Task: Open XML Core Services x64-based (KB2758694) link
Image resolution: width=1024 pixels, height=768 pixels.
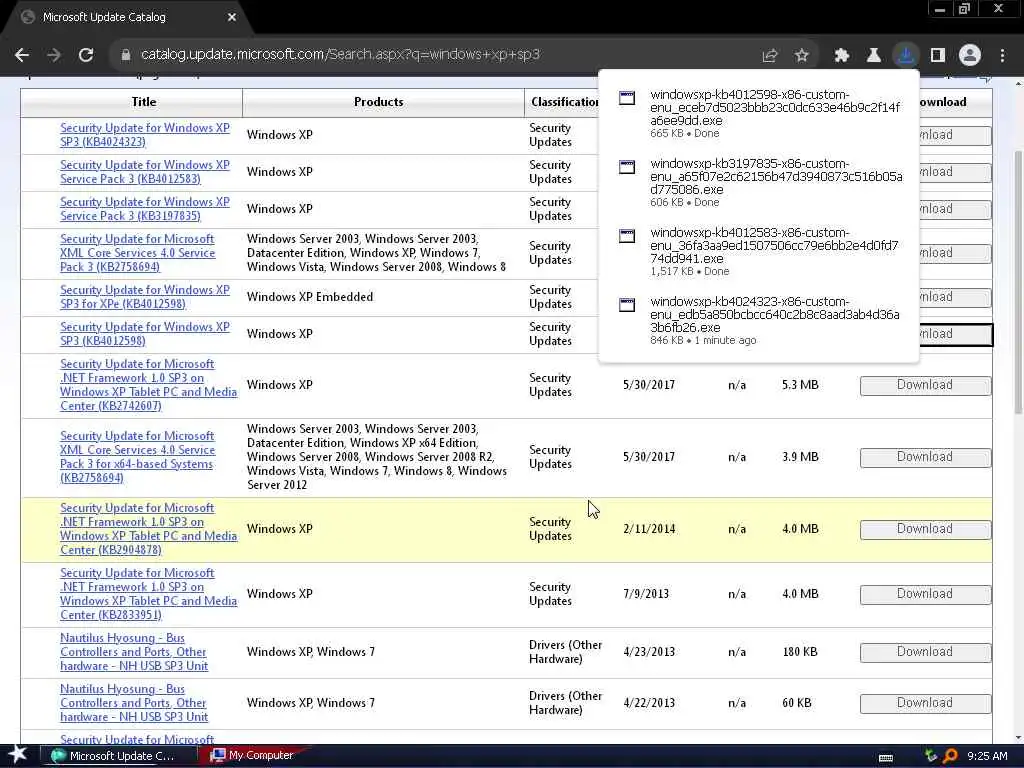Action: click(x=138, y=456)
